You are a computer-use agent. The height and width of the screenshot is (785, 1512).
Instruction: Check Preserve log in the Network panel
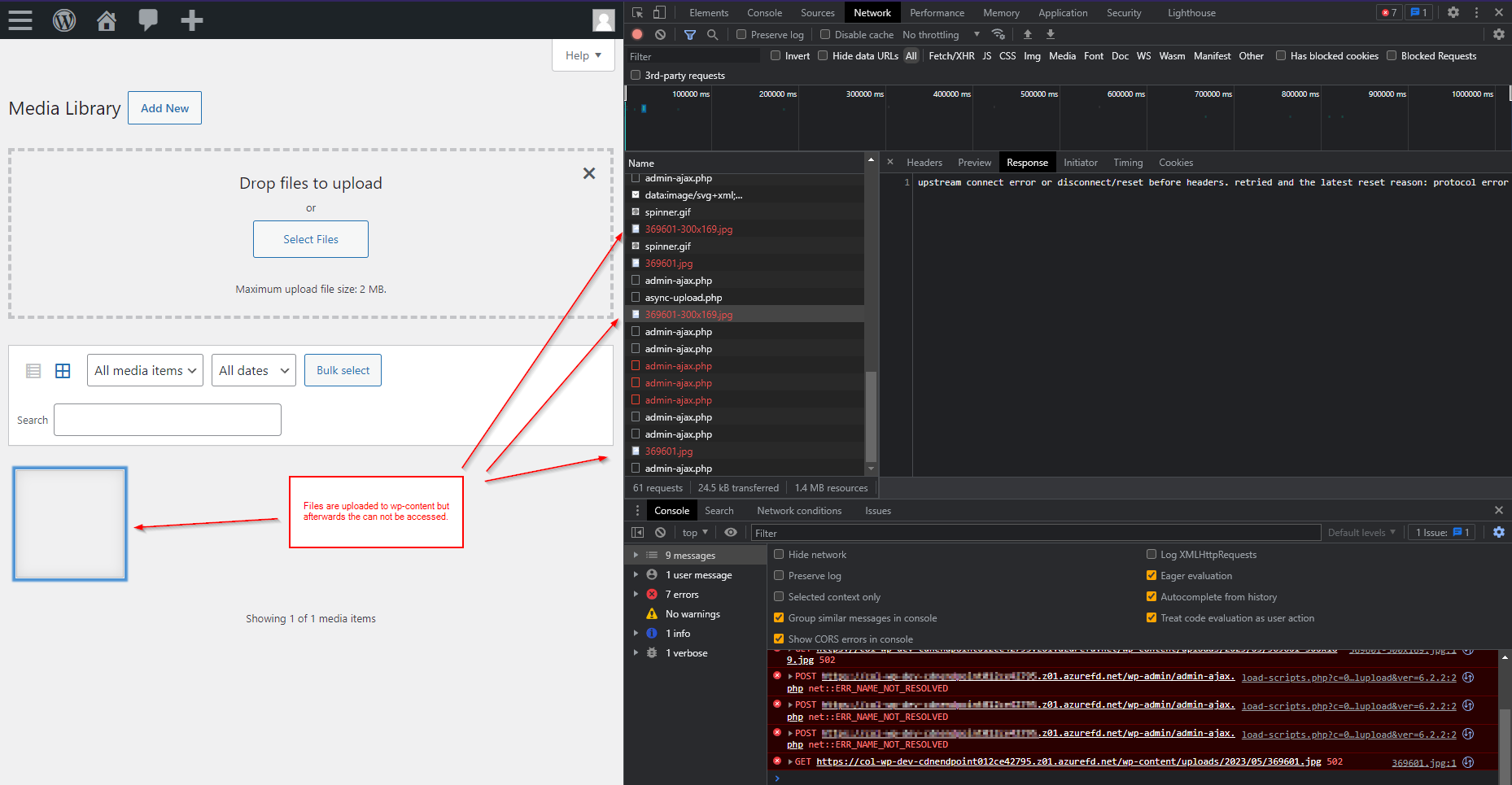[x=741, y=34]
